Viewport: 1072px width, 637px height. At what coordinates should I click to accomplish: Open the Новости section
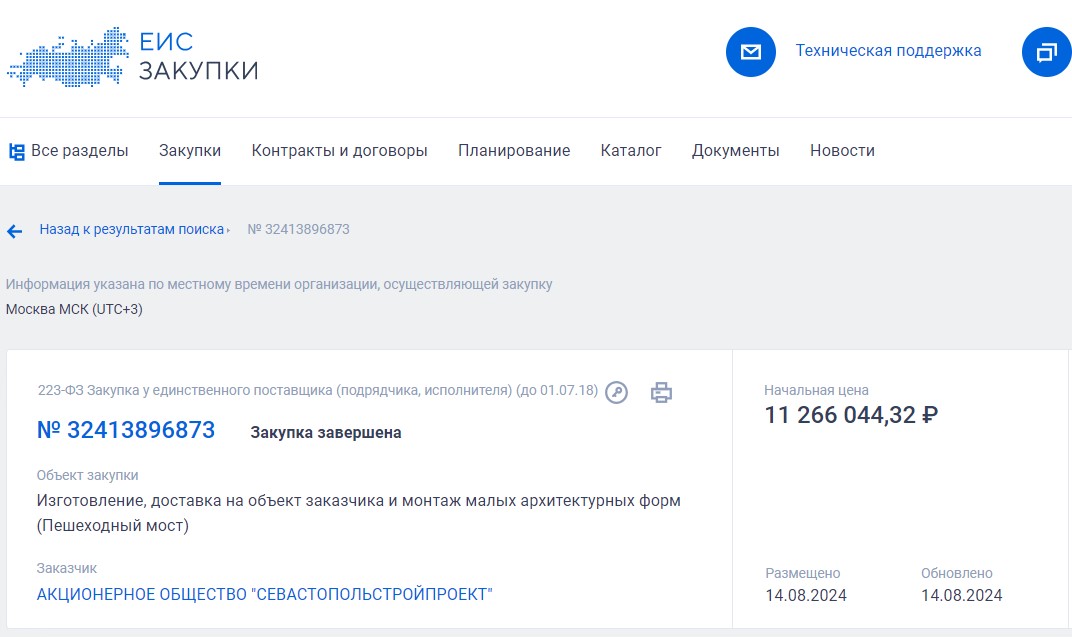click(842, 150)
